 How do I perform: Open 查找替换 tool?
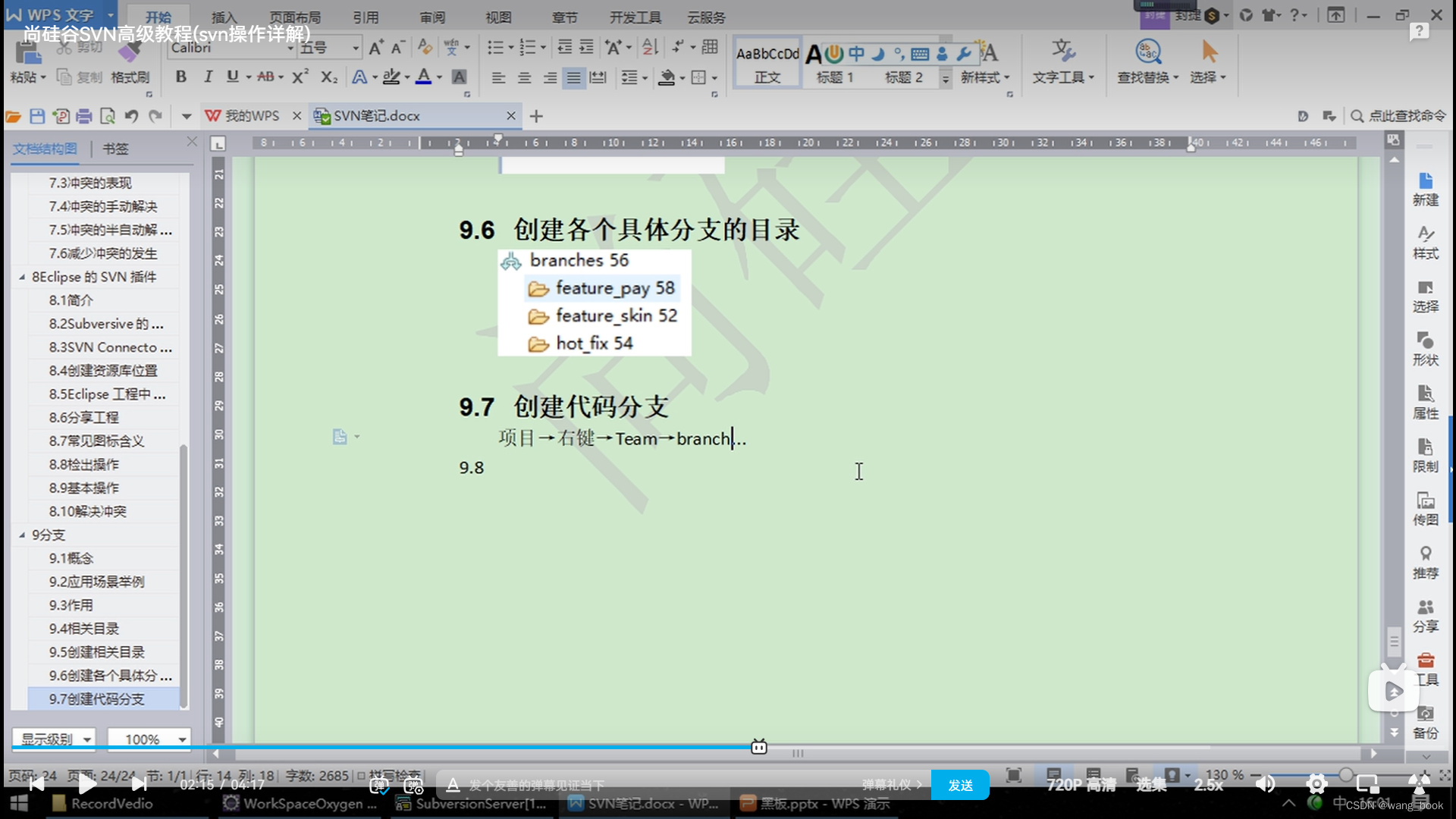1147,63
